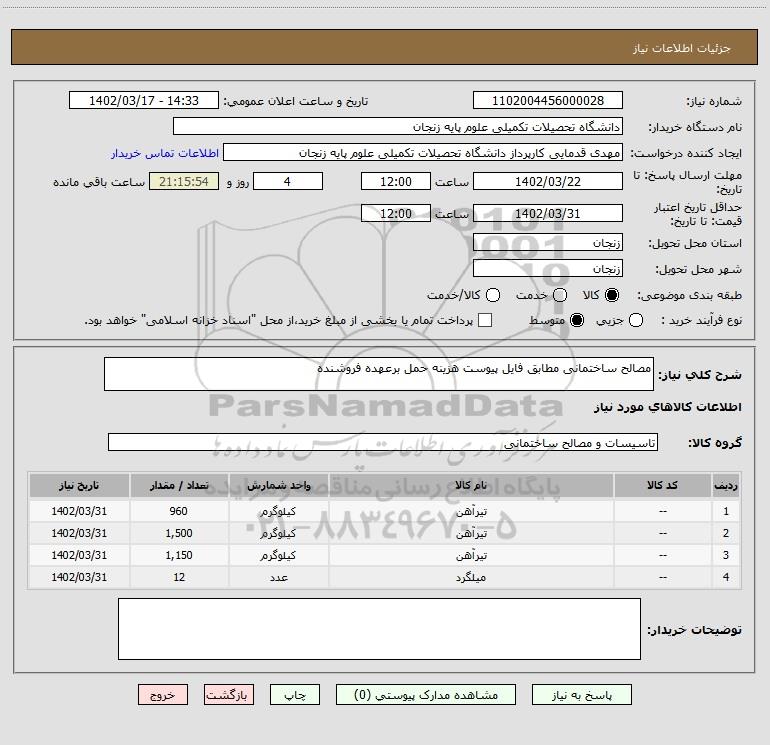Click the quantity 12 cell
Screen dimensions: 770x745
coord(179,578)
